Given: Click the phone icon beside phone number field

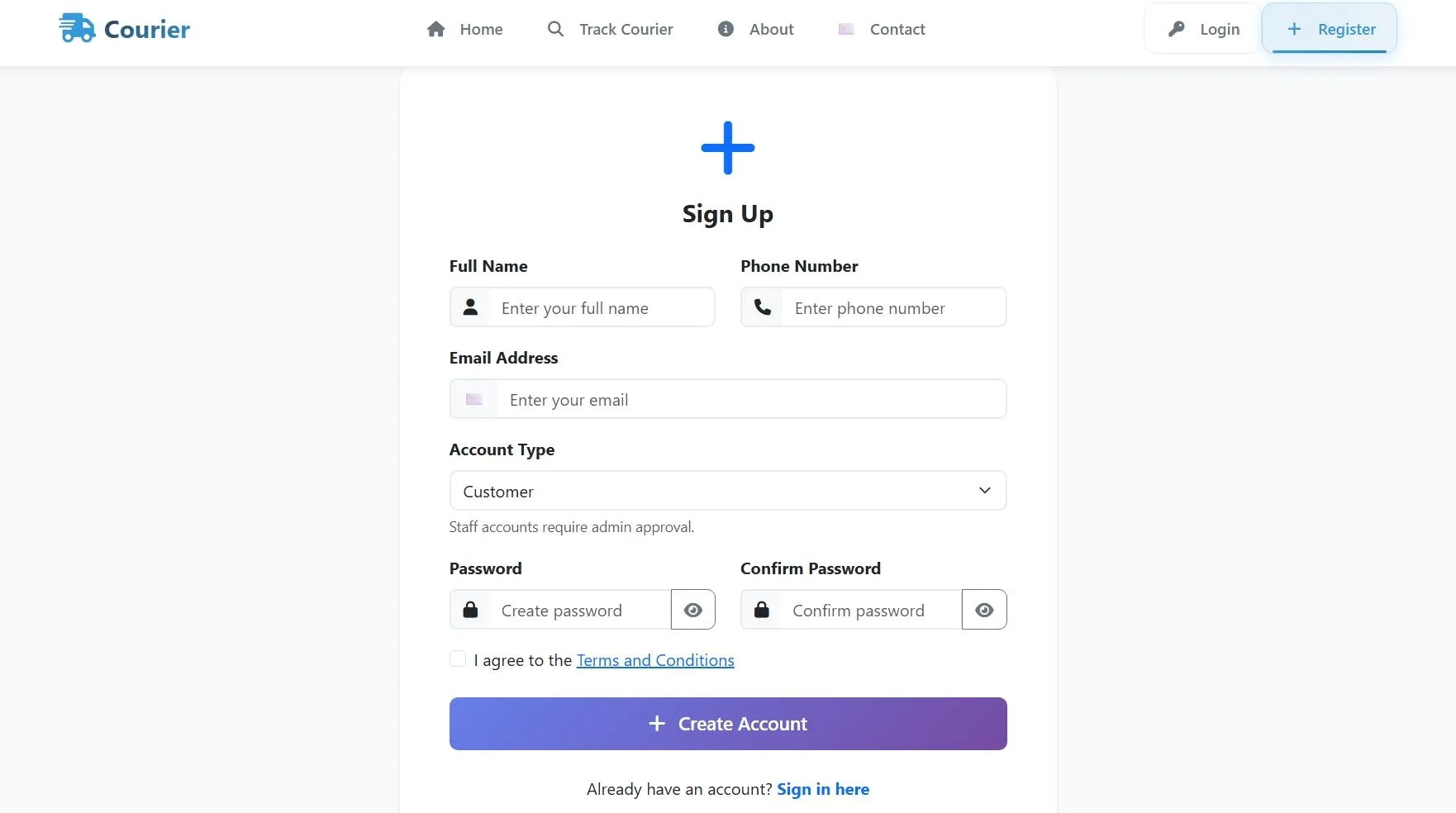Looking at the screenshot, I should coord(762,307).
